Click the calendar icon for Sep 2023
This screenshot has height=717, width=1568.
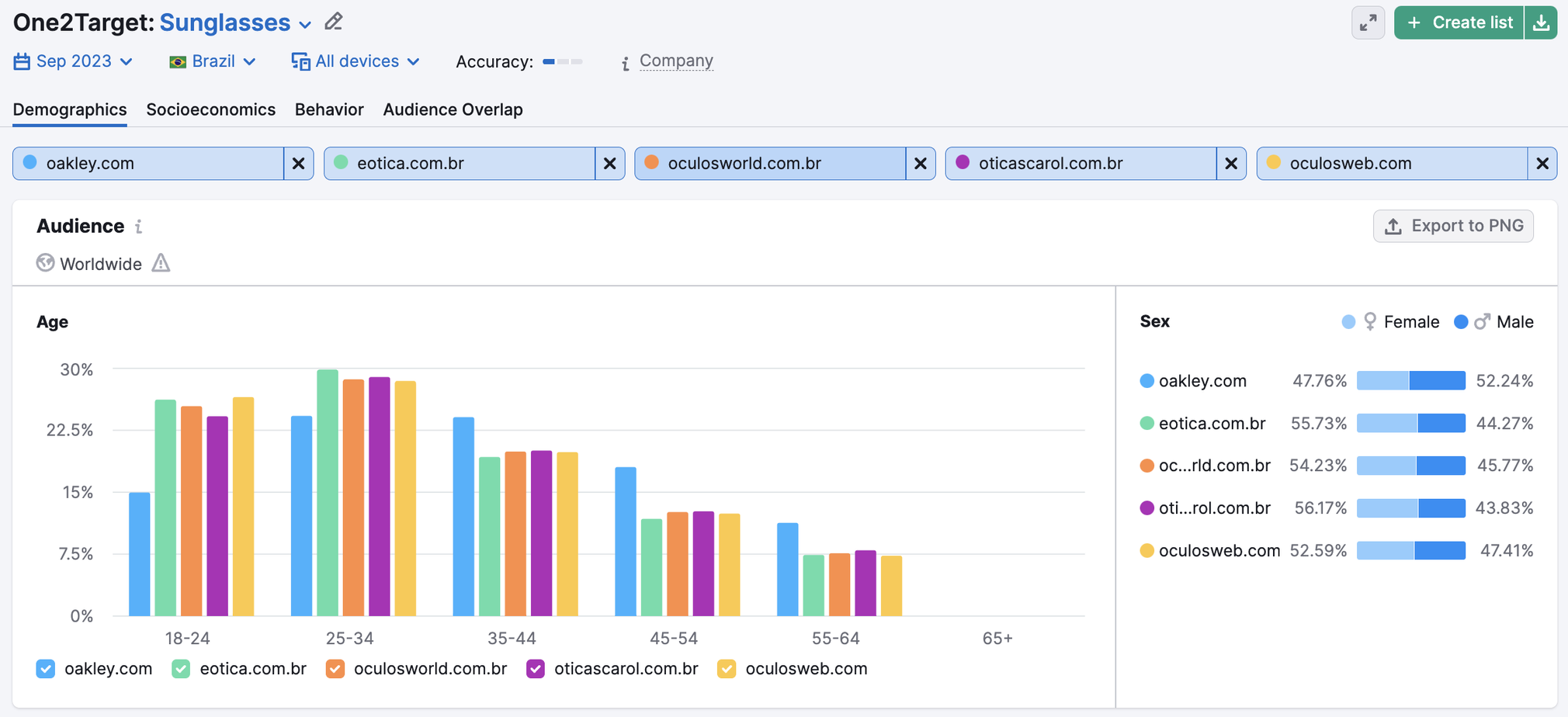pos(22,61)
